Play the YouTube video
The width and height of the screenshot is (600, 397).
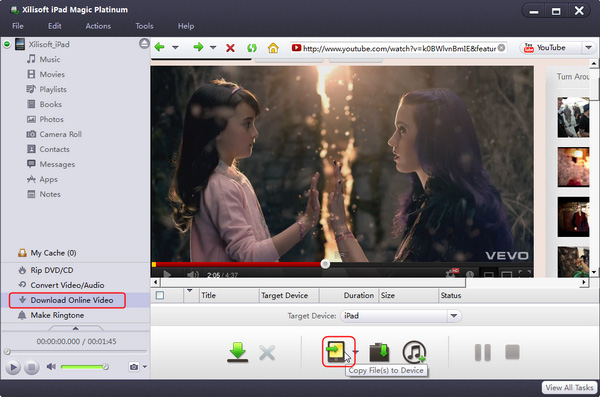coord(167,274)
